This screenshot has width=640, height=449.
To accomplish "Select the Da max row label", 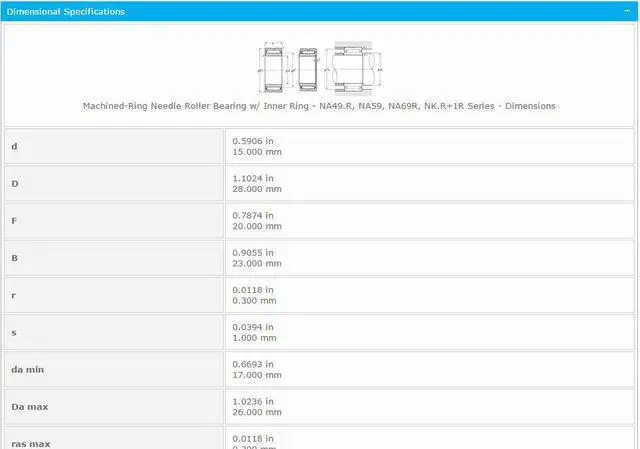I will 29,407.
